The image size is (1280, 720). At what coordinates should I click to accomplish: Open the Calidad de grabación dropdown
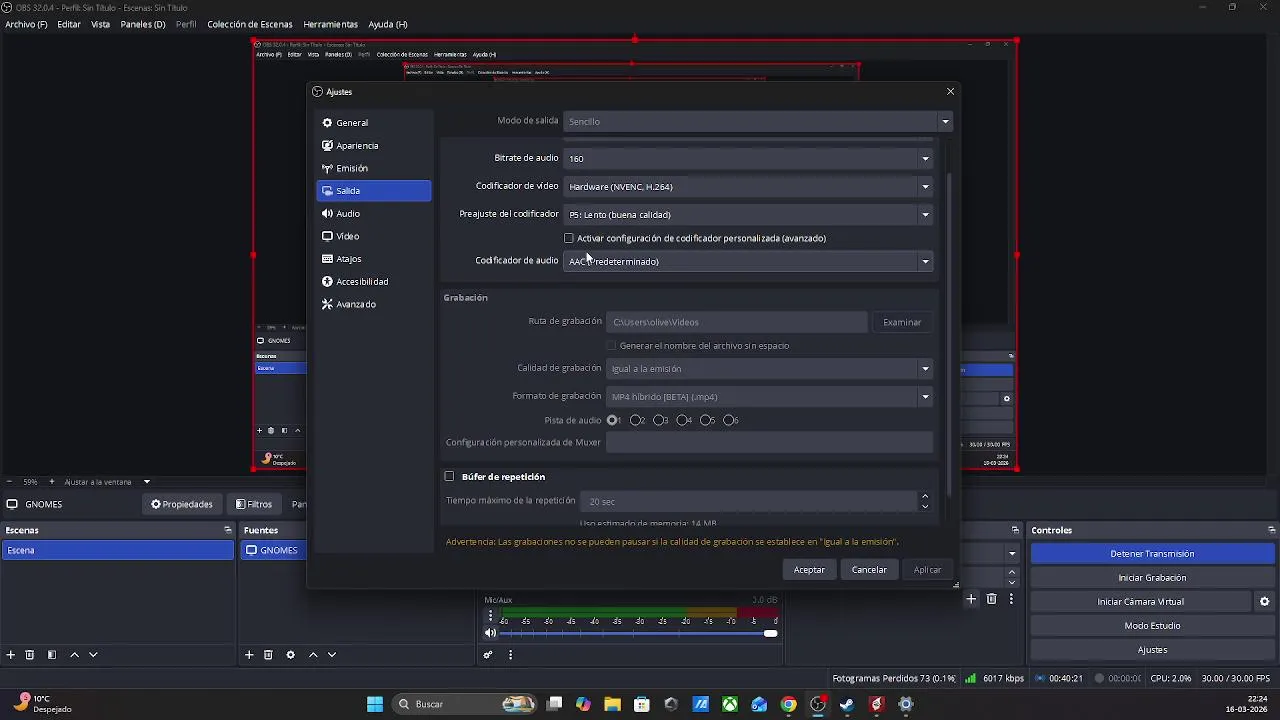point(769,368)
